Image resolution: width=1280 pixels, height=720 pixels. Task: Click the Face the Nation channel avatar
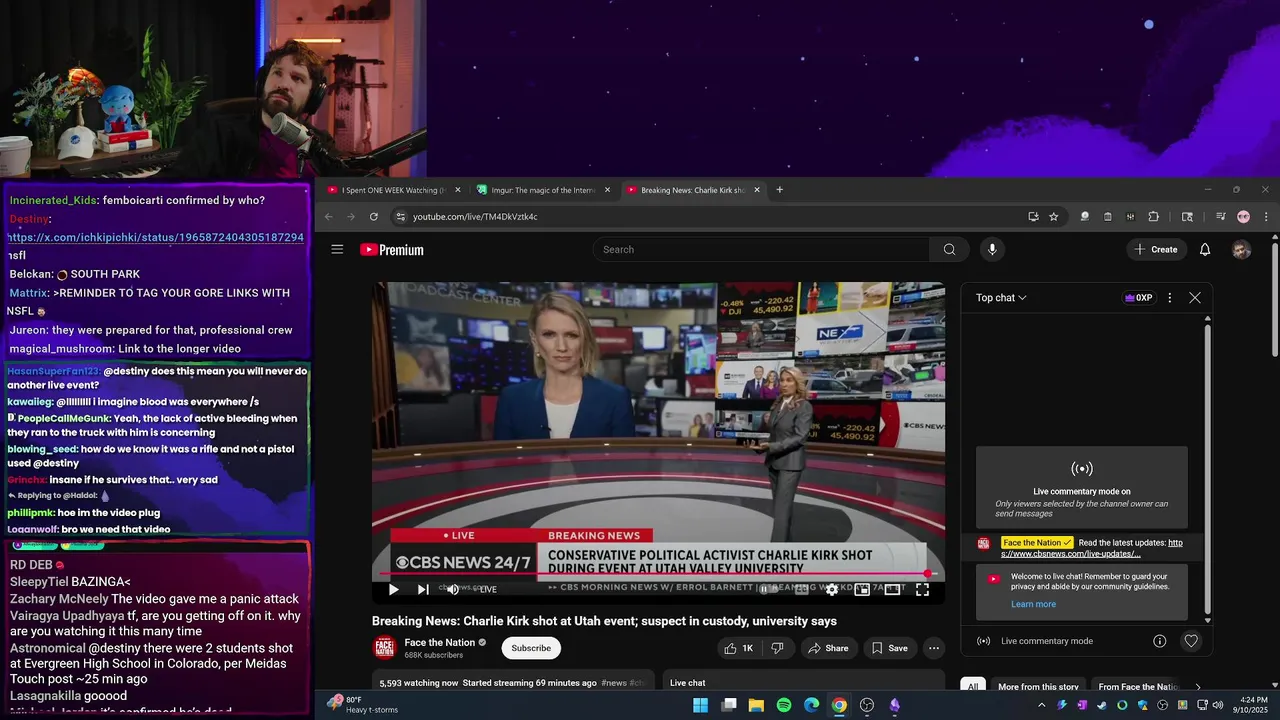point(385,648)
